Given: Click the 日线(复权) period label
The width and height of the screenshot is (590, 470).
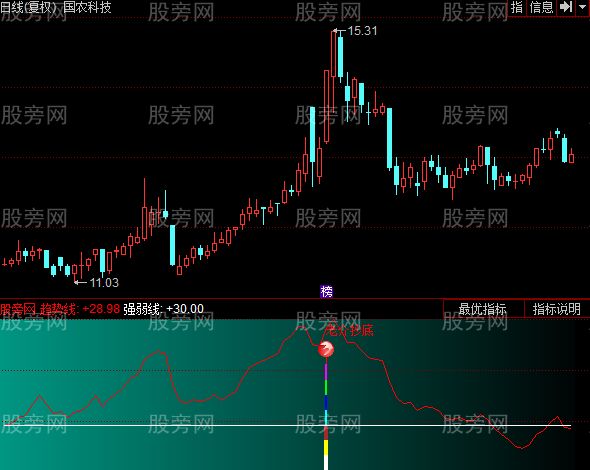Looking at the screenshot, I should point(28,7).
